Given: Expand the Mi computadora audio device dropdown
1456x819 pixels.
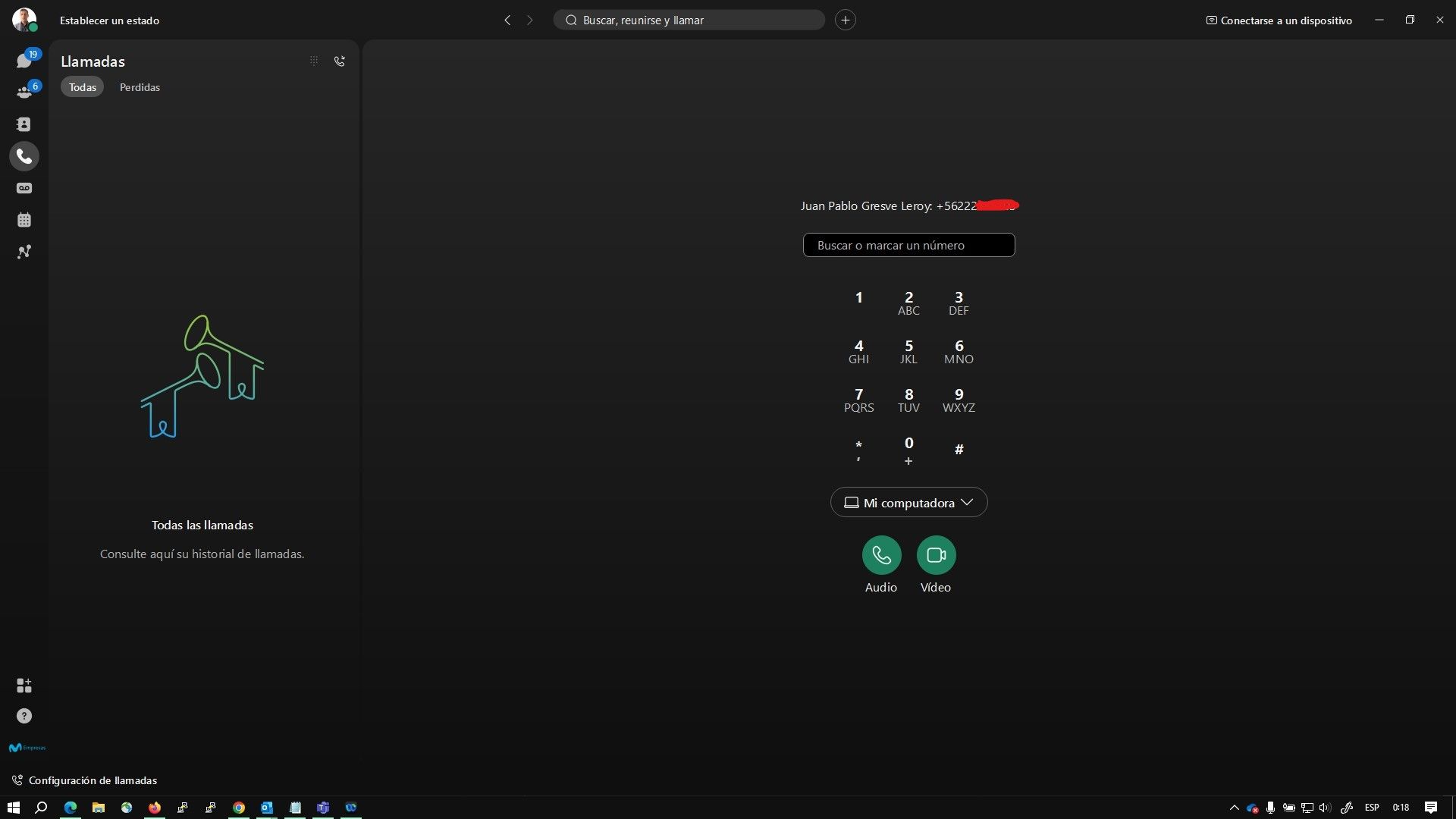Looking at the screenshot, I should click(908, 502).
